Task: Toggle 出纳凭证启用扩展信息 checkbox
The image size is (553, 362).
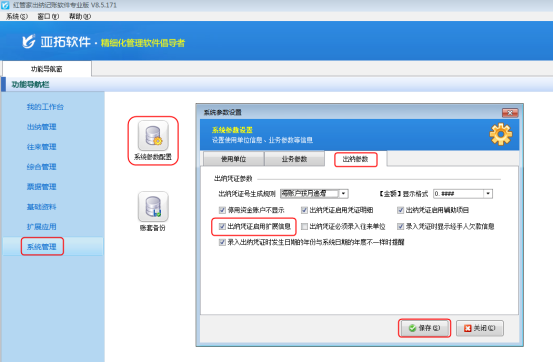Action: (222, 226)
